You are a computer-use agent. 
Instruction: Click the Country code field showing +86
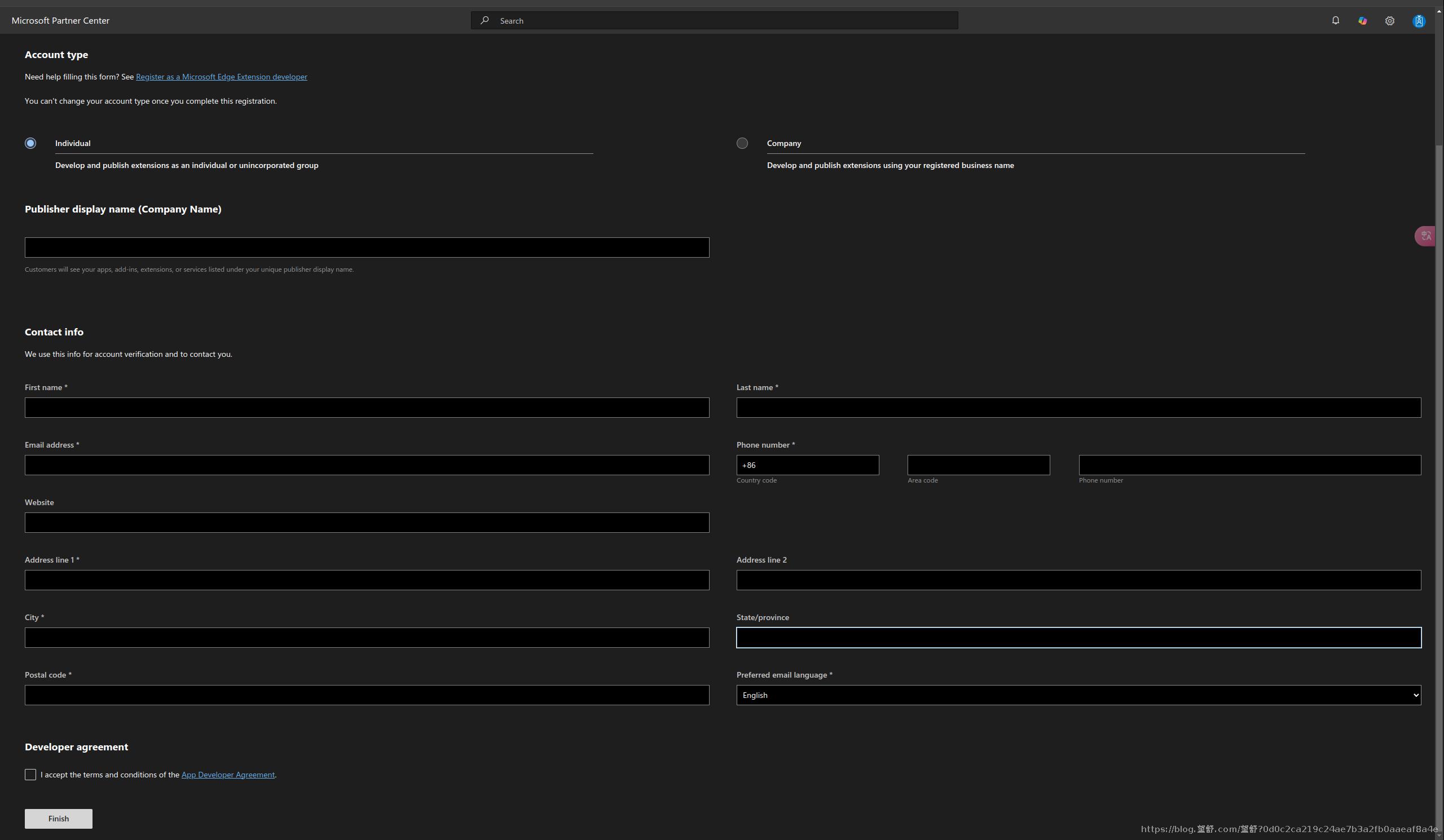(807, 465)
